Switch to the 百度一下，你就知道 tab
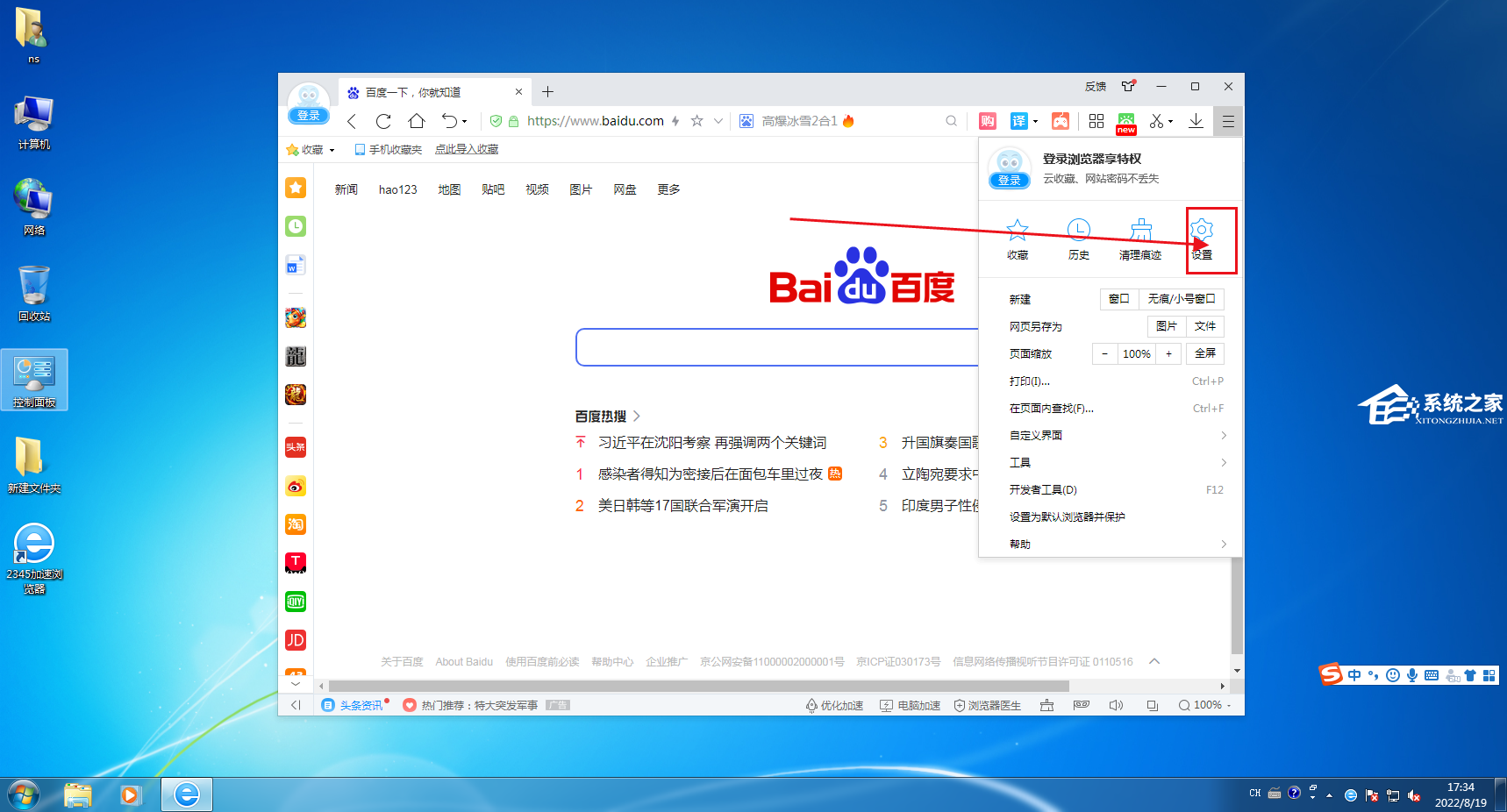This screenshot has height=812, width=1507. click(434, 92)
